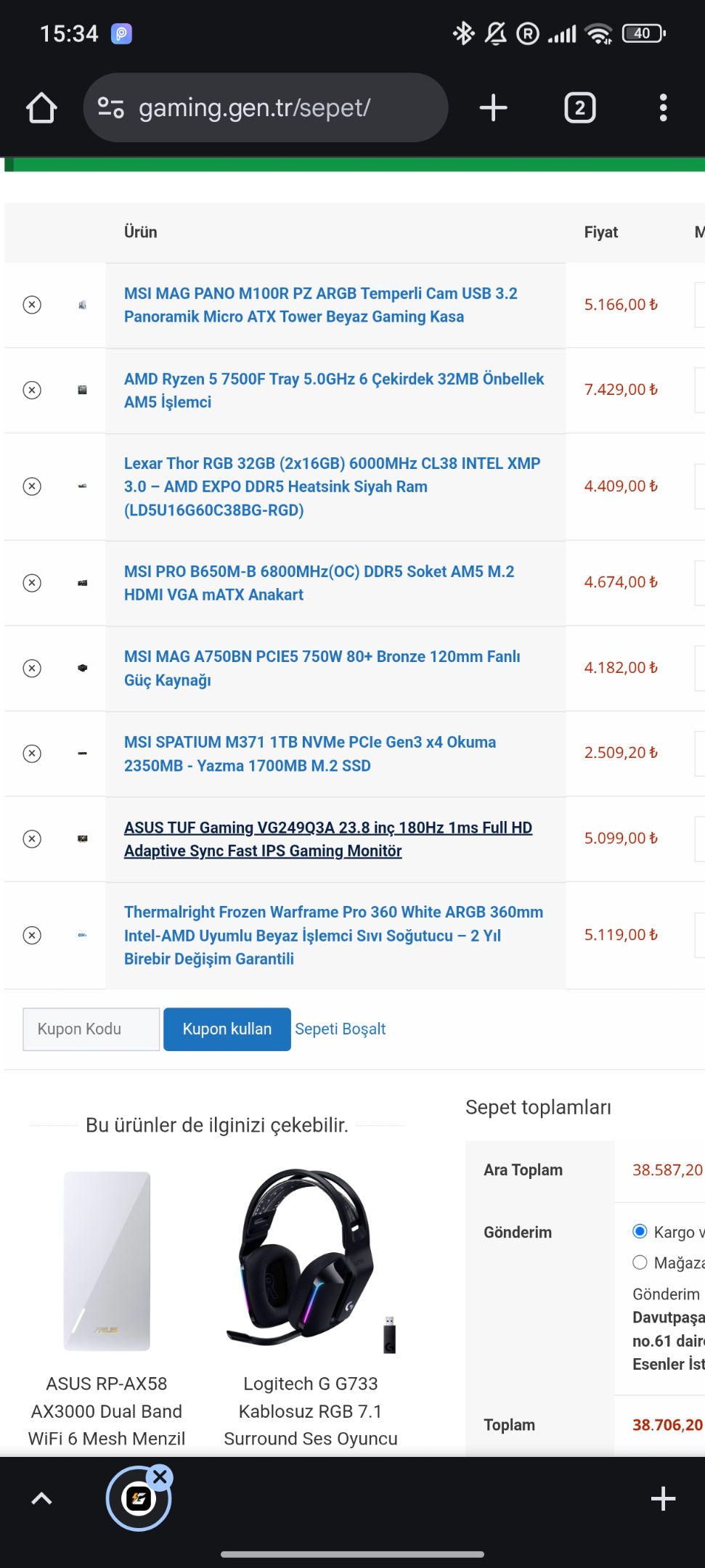Remove Thermalright Frozen Warframe cooler from cart

32,935
